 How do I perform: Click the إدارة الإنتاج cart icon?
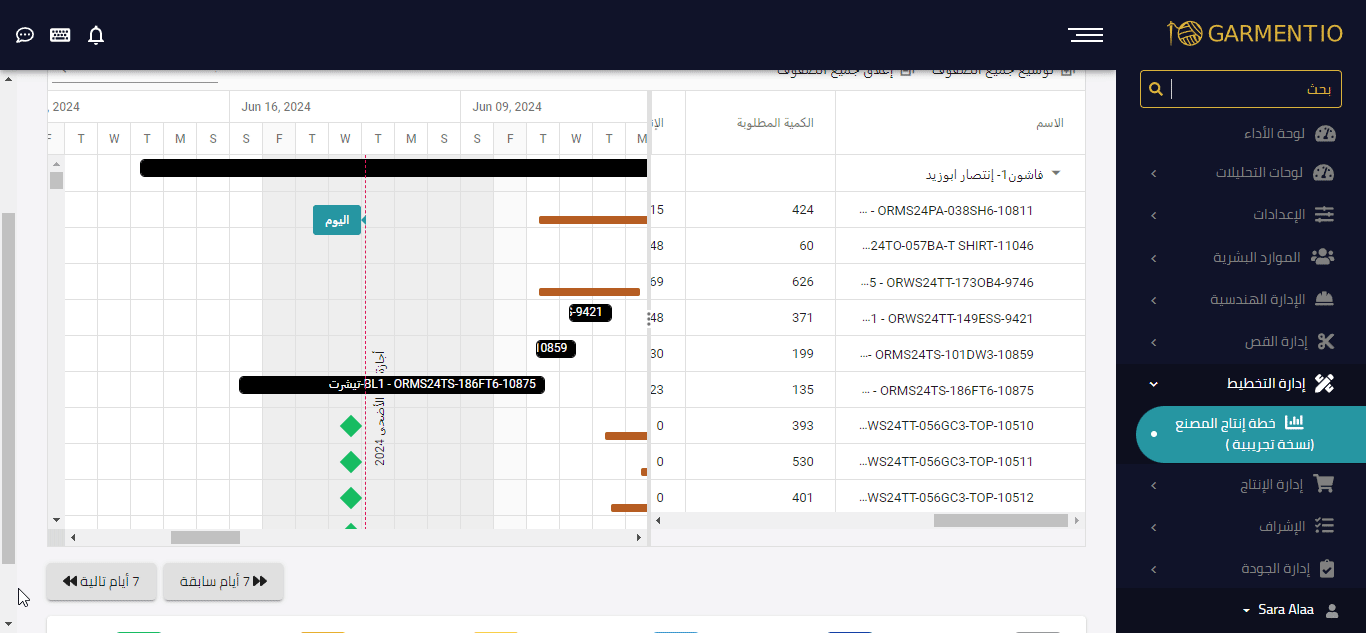point(1324,484)
